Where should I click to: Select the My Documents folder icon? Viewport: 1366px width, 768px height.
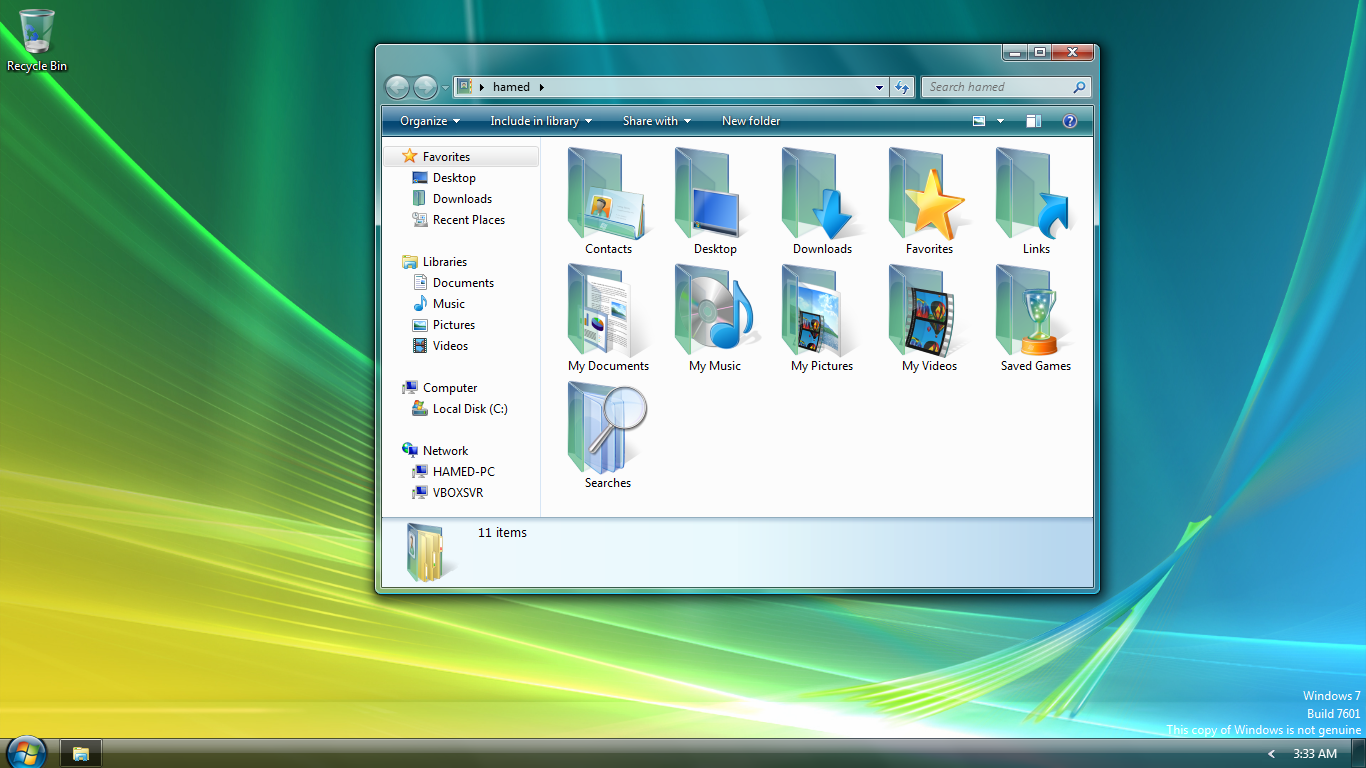click(x=608, y=311)
